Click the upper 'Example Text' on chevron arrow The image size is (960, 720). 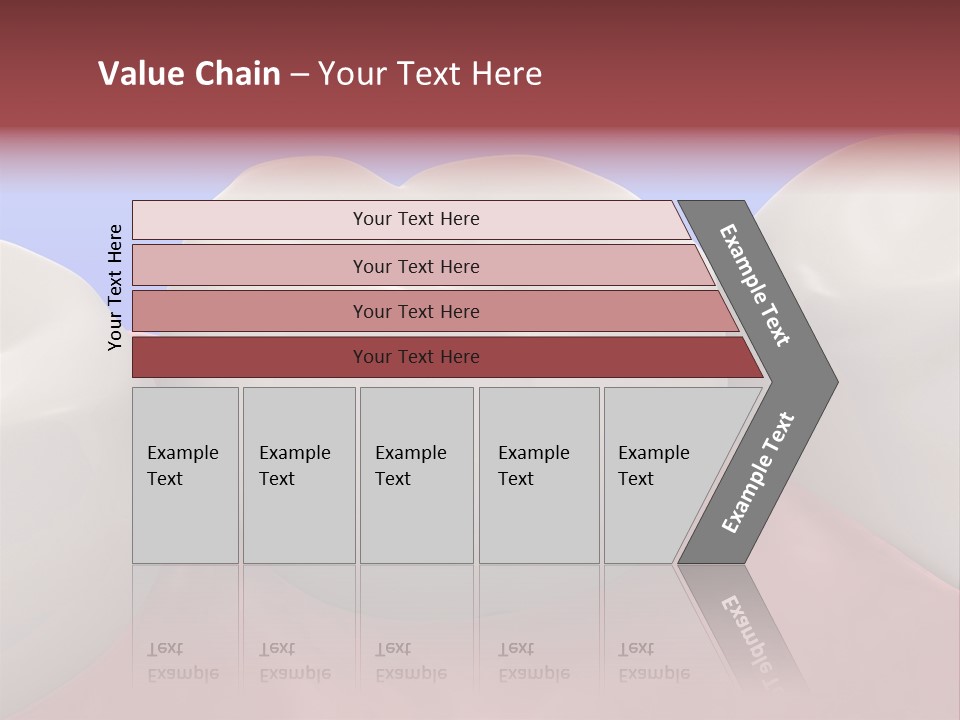click(x=756, y=285)
